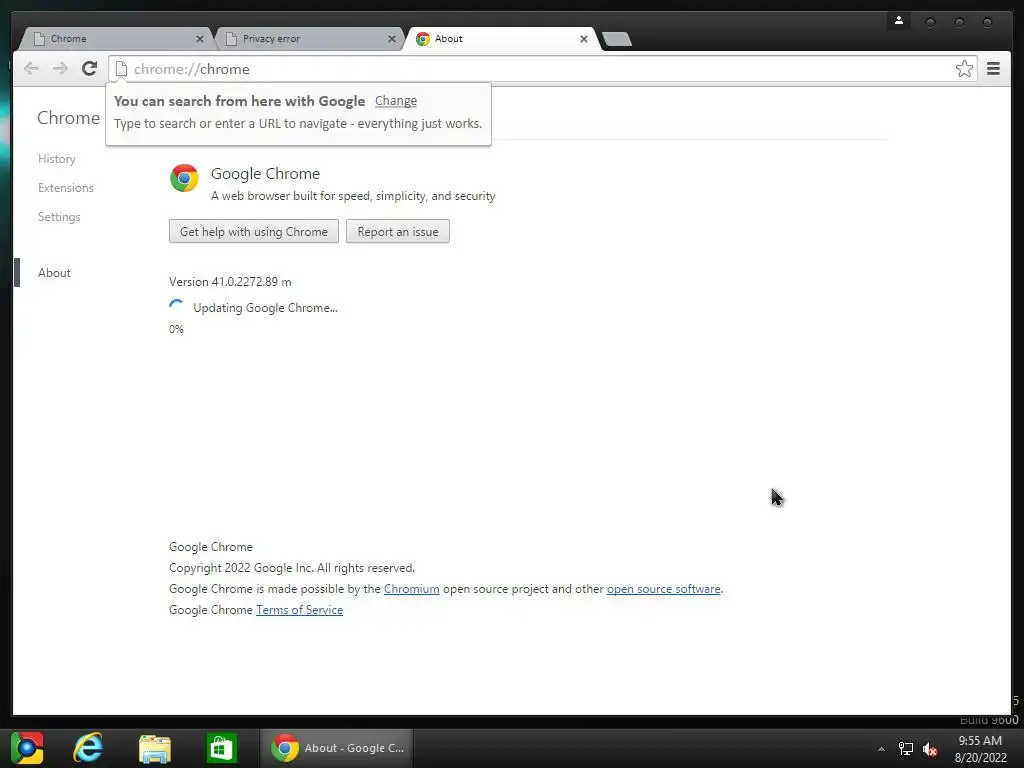The image size is (1024, 768).
Task: Click the page icon in the address bar
Action: [x=121, y=69]
